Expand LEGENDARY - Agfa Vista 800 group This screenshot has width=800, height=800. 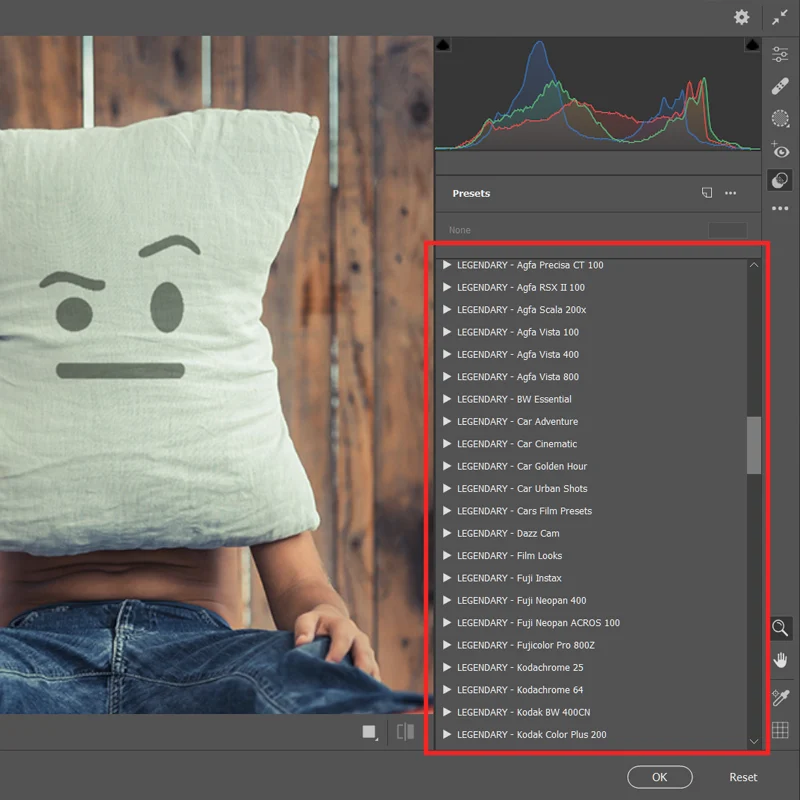point(447,377)
